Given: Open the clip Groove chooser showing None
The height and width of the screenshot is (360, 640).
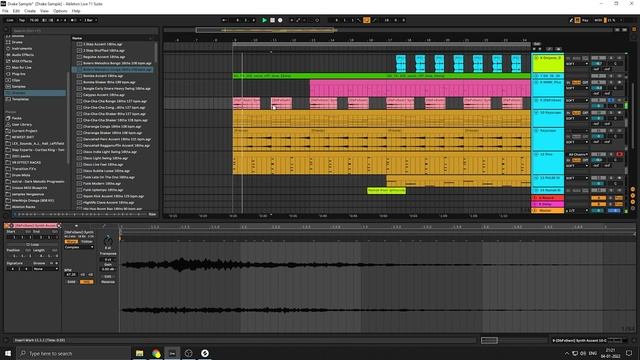Looking at the screenshot, I should 45,269.
